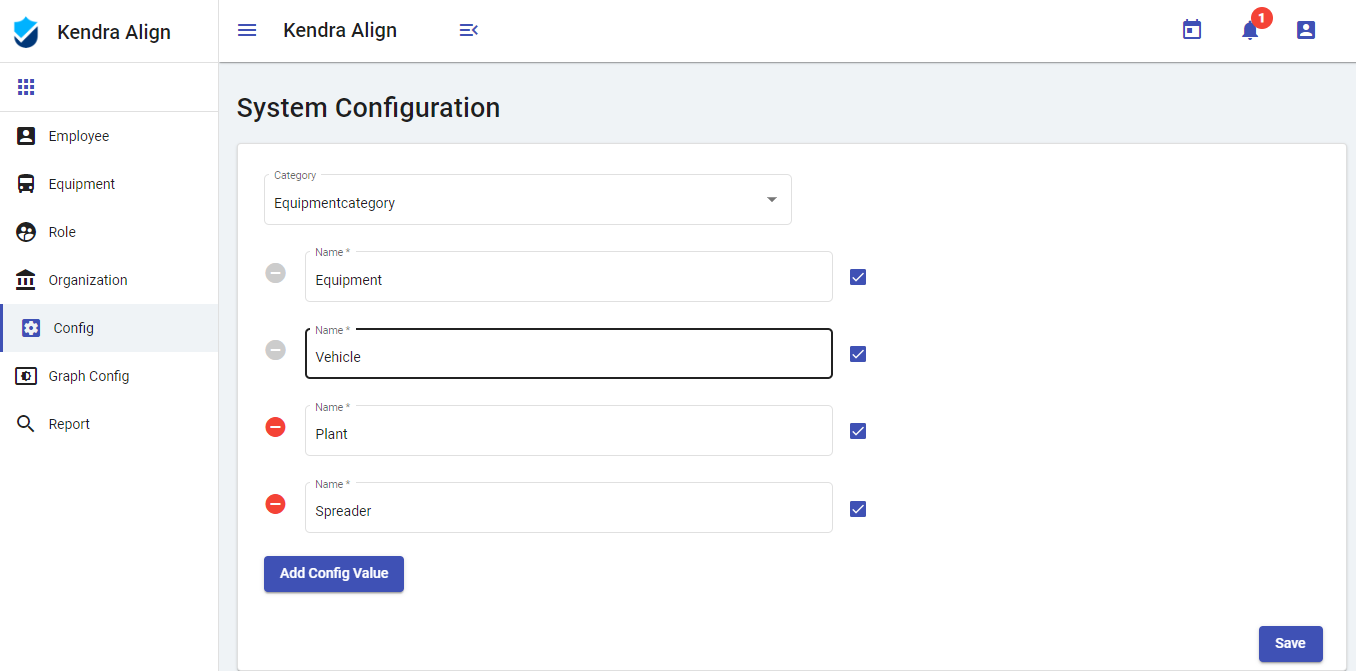Go to Organization menu item
This screenshot has width=1356, height=671.
pos(109,280)
